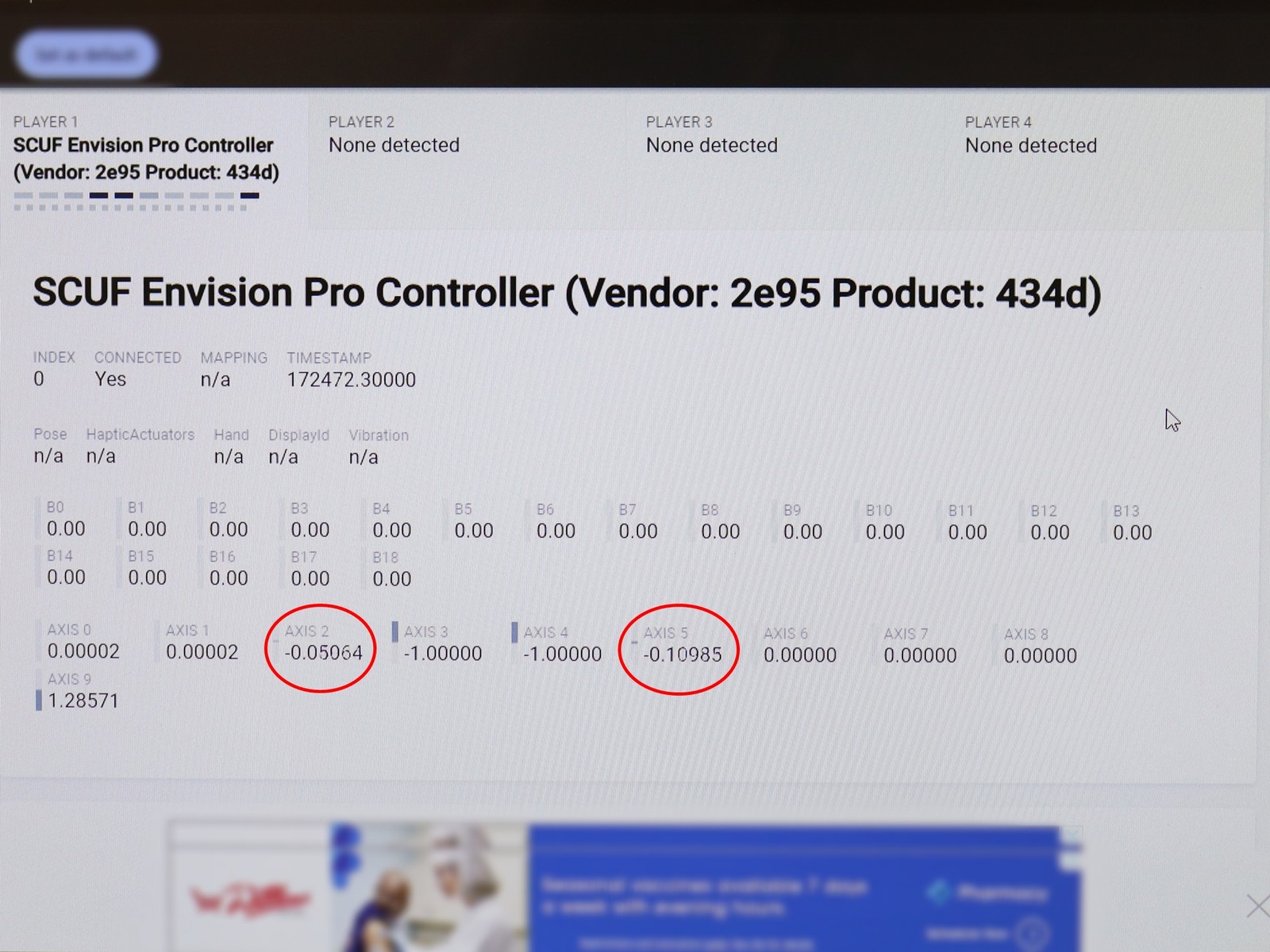Click the MAPPING value n/a
The height and width of the screenshot is (952, 1270).
click(x=215, y=380)
